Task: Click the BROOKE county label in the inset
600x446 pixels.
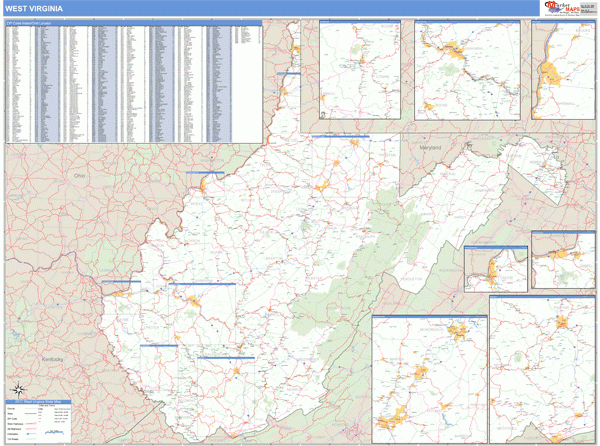Action: (583, 31)
